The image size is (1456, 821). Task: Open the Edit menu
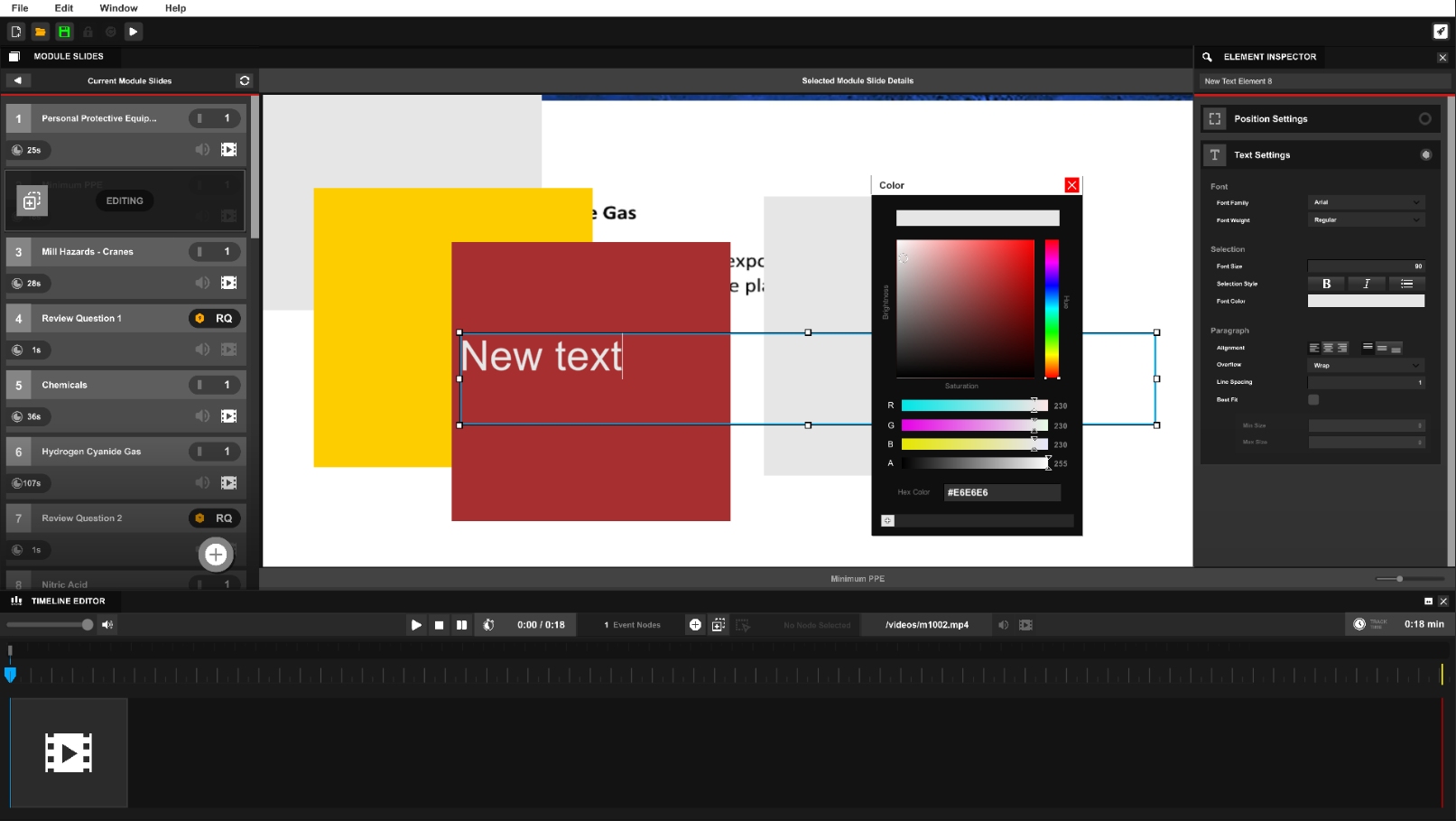coord(63,8)
